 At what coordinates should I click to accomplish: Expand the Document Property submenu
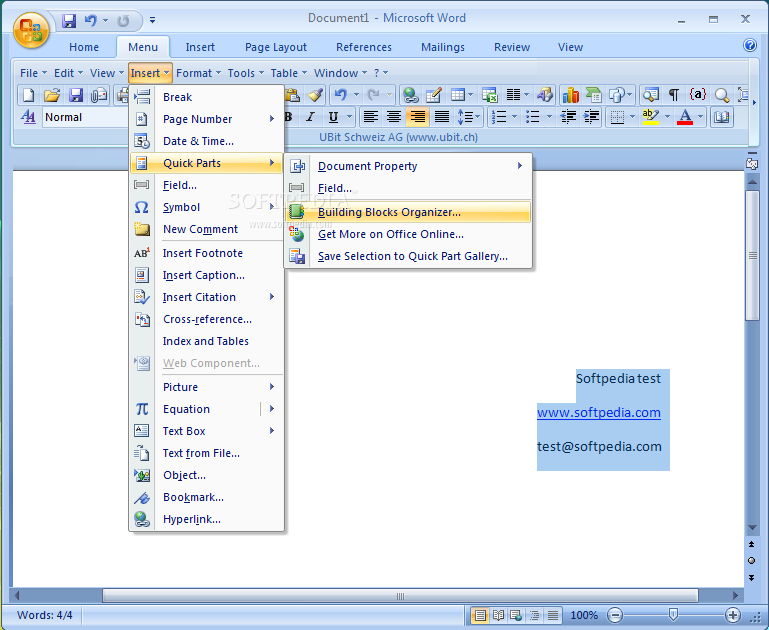408,166
